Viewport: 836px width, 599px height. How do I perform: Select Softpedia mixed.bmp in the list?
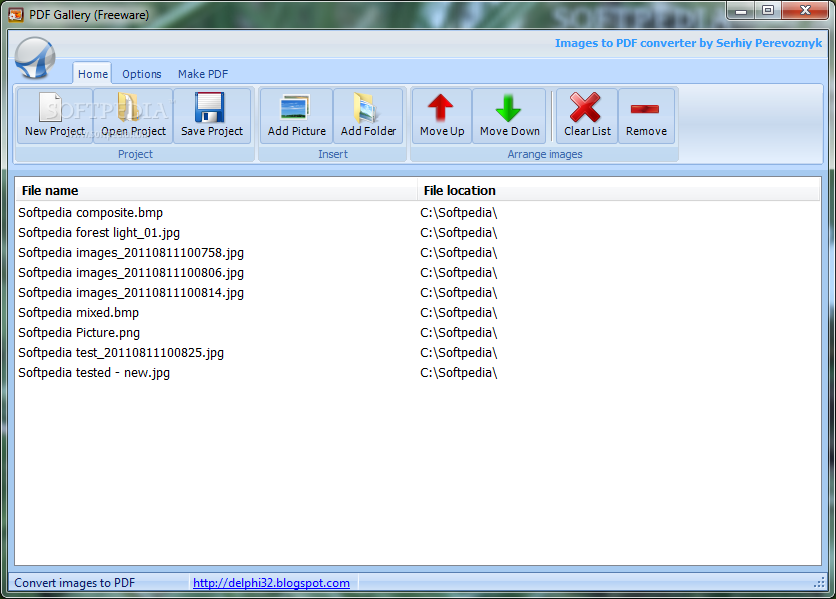[418, 313]
